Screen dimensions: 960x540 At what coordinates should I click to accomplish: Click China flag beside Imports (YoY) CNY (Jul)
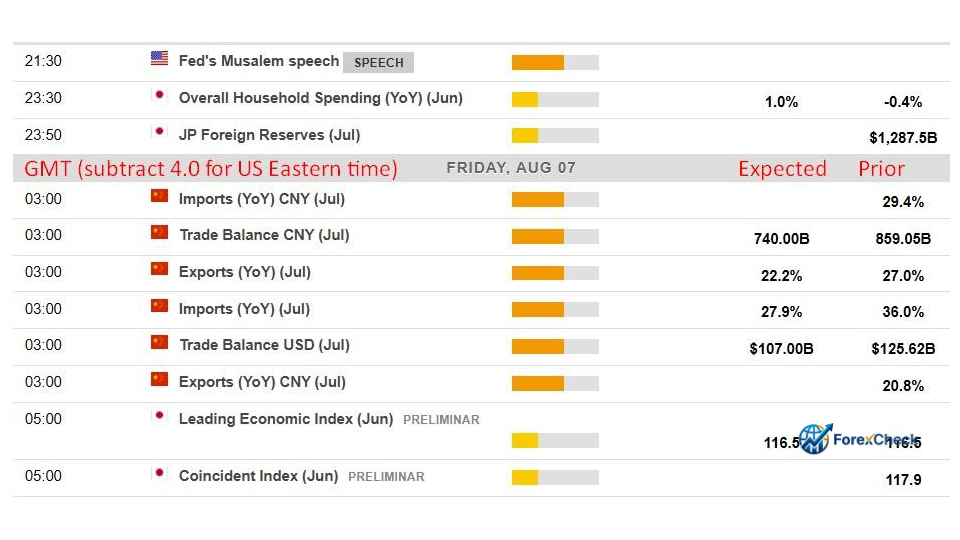coord(159,196)
